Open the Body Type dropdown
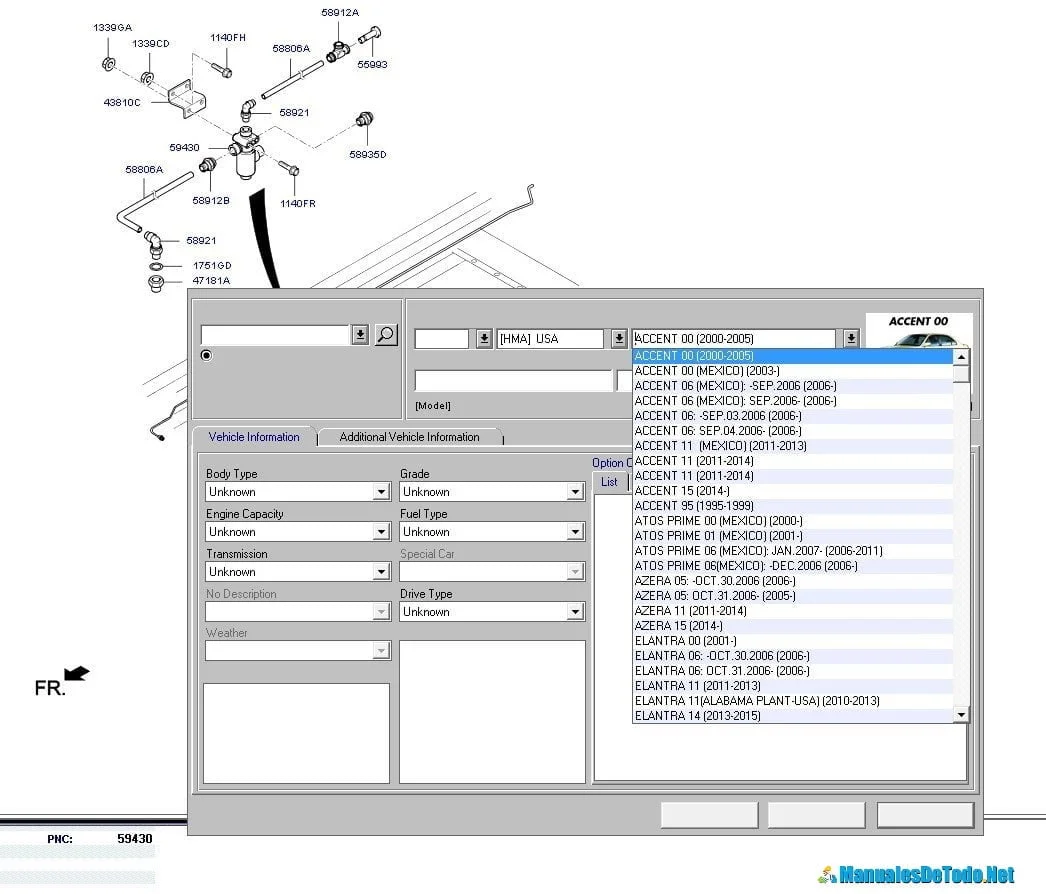1046x894 pixels. pyautogui.click(x=381, y=492)
